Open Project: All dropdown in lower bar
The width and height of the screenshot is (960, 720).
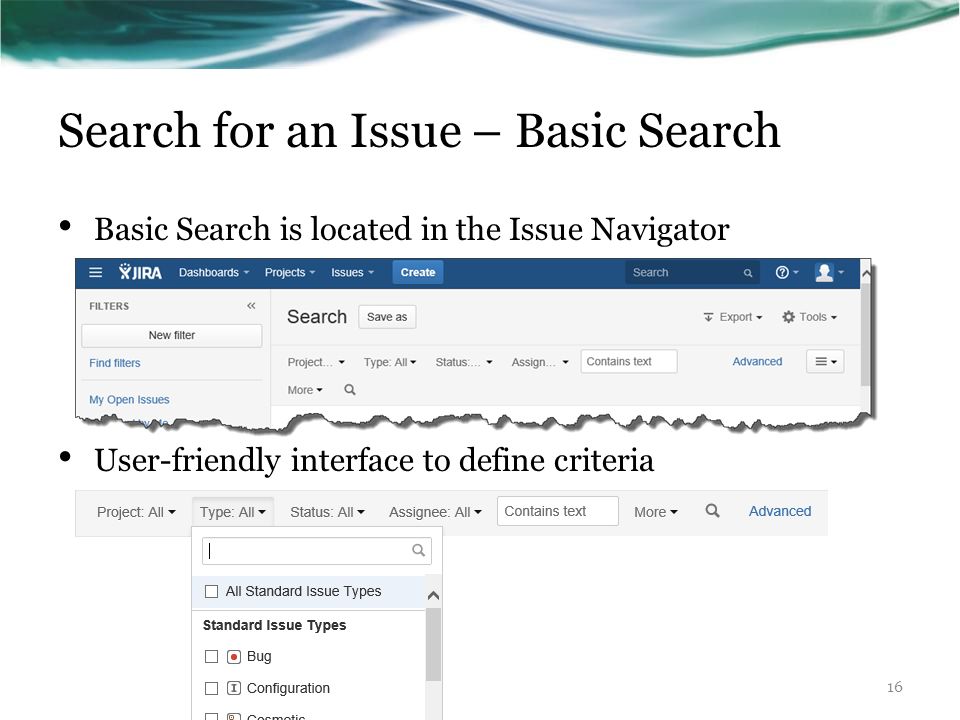point(136,512)
